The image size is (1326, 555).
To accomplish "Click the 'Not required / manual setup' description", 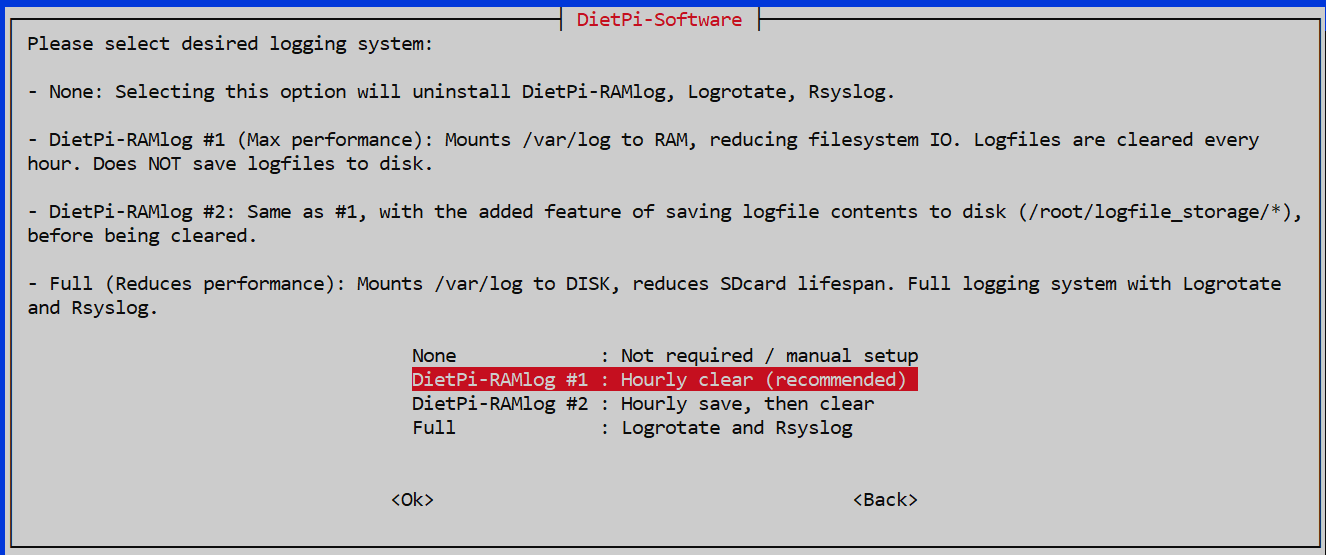I will (x=769, y=356).
